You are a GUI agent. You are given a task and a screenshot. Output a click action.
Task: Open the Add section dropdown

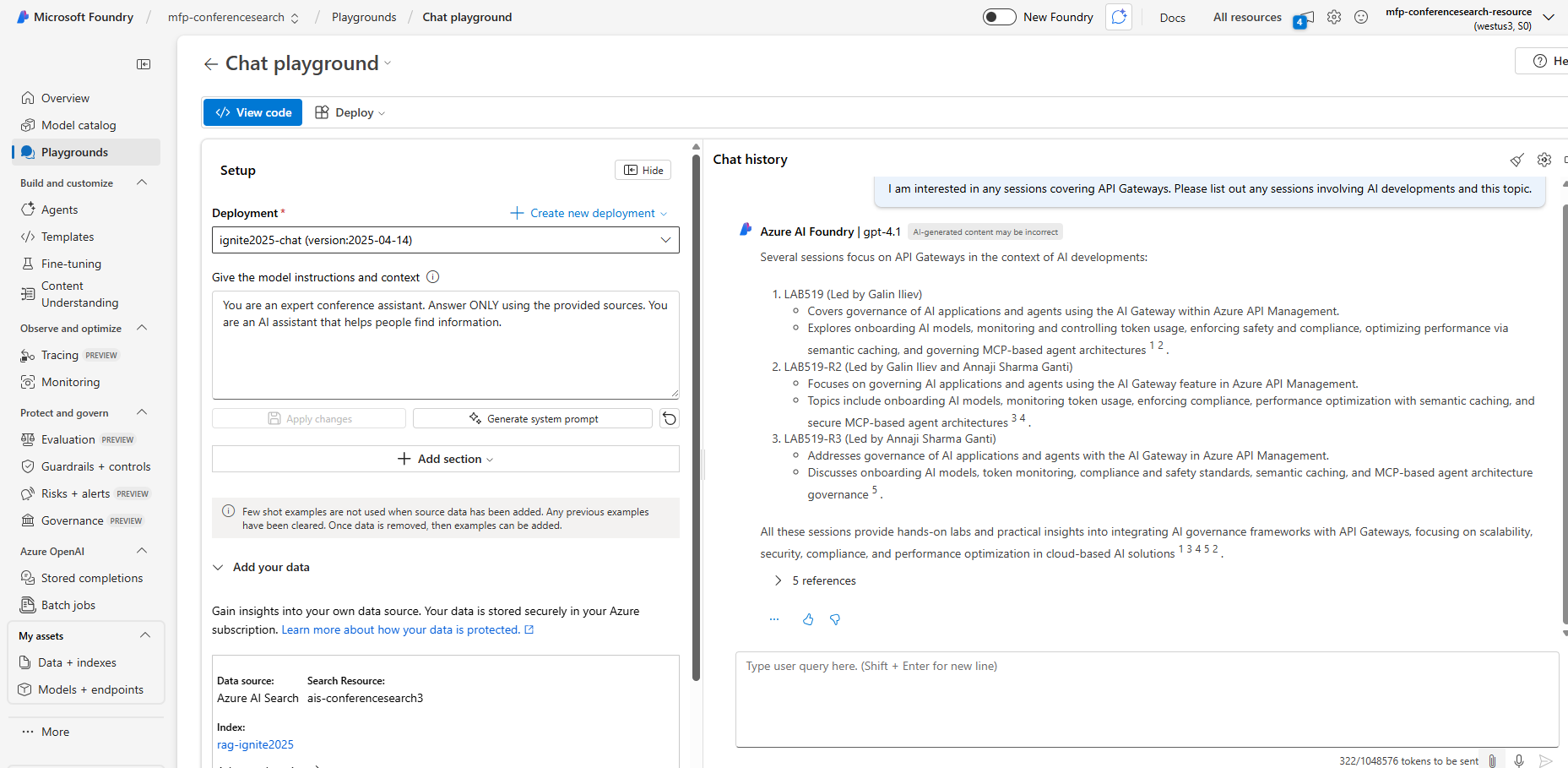(x=445, y=459)
